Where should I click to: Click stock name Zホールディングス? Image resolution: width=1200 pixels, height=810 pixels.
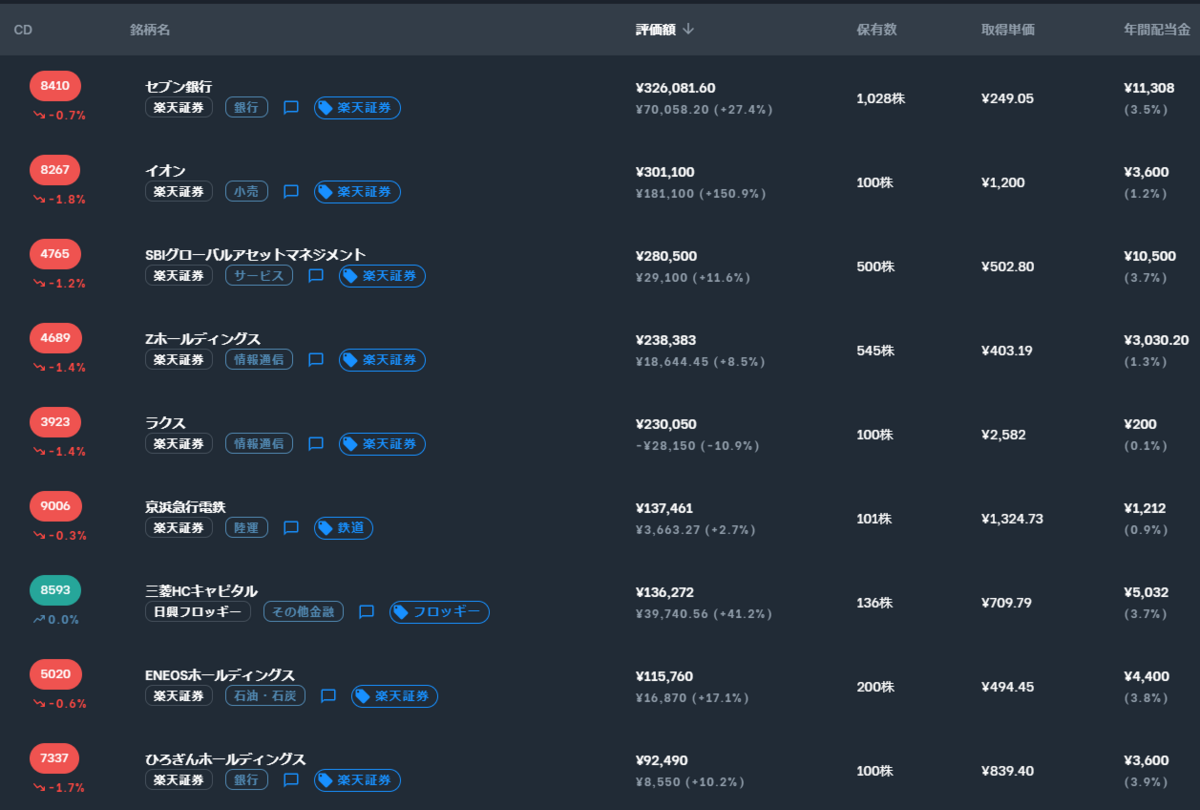click(x=203, y=339)
